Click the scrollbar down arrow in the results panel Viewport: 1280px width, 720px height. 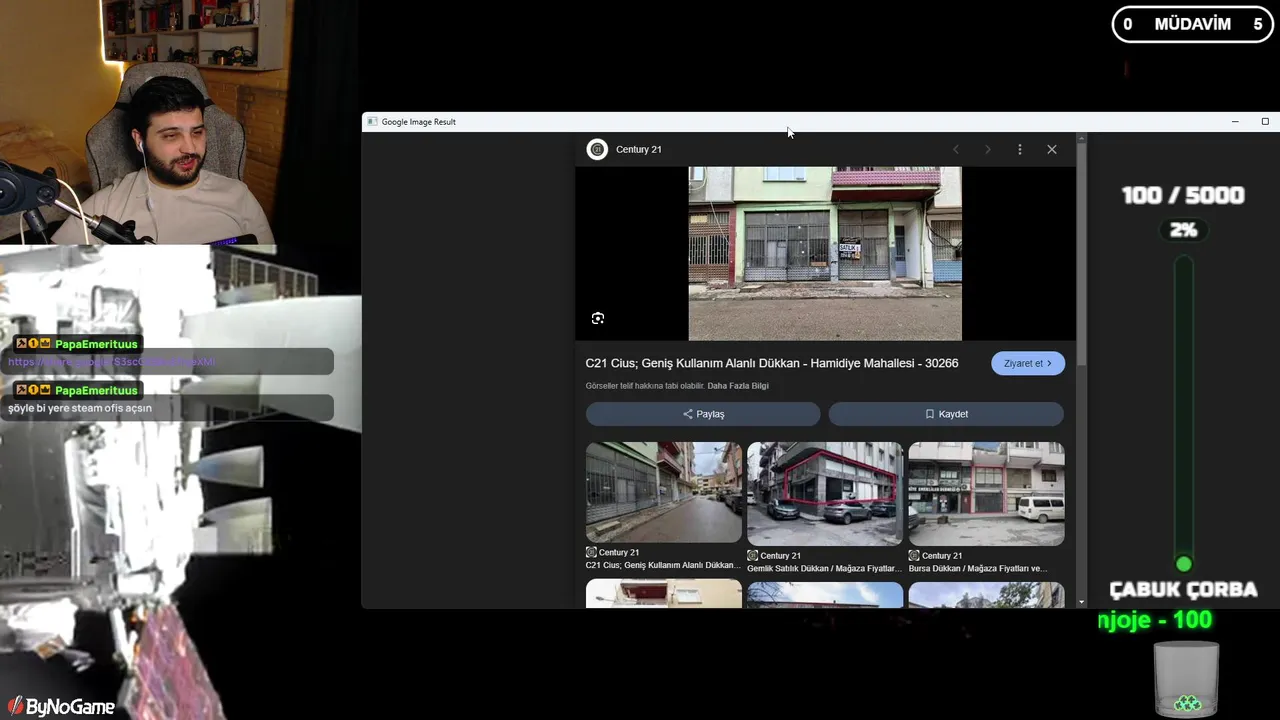1081,602
